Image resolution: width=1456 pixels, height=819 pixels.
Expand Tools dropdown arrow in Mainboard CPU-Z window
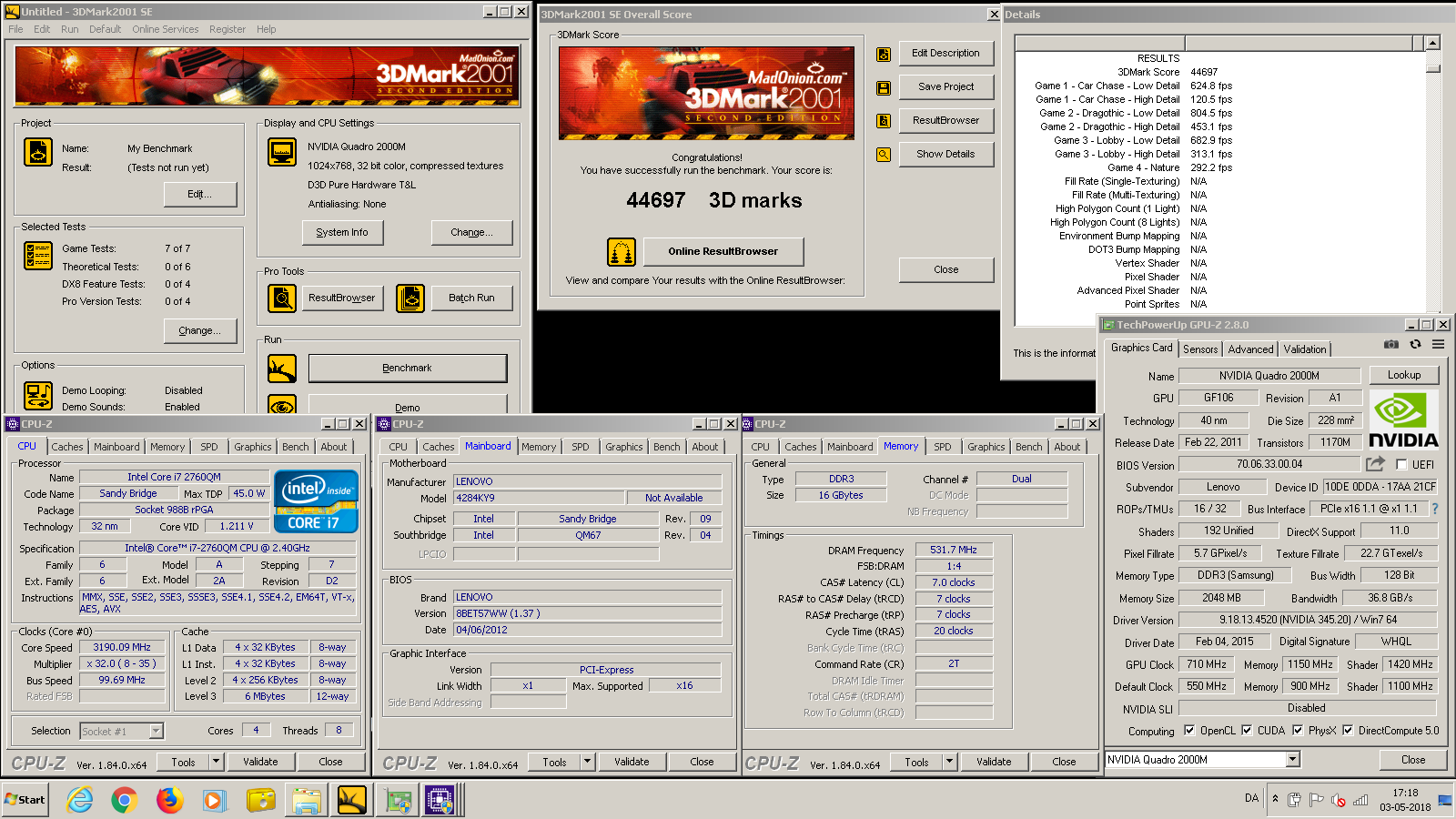point(587,762)
